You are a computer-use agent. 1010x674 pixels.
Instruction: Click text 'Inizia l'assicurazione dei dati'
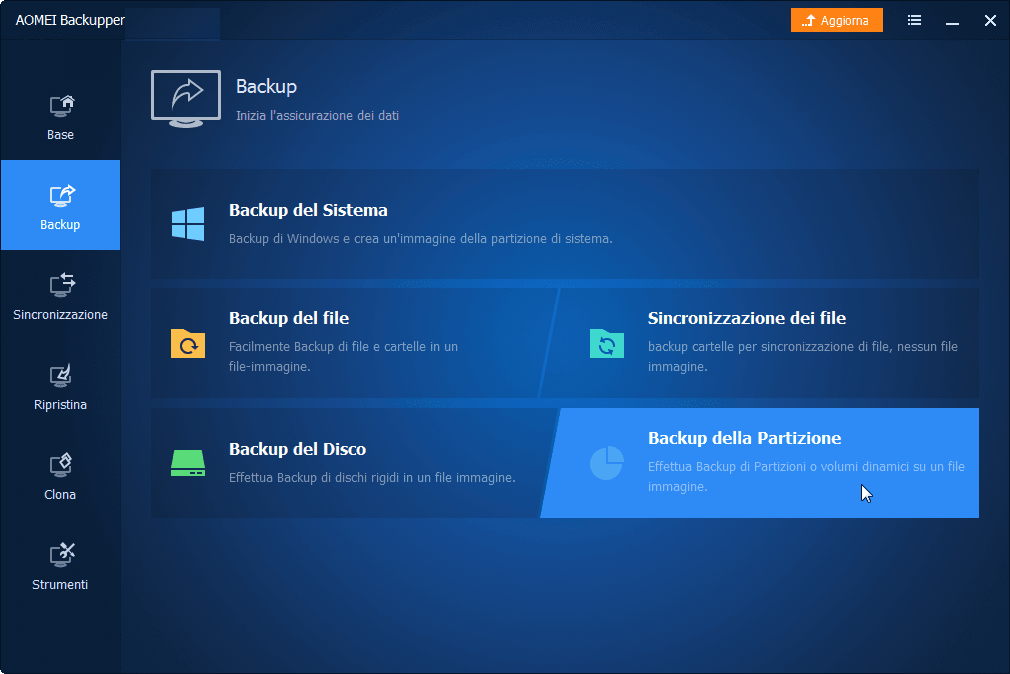click(318, 116)
